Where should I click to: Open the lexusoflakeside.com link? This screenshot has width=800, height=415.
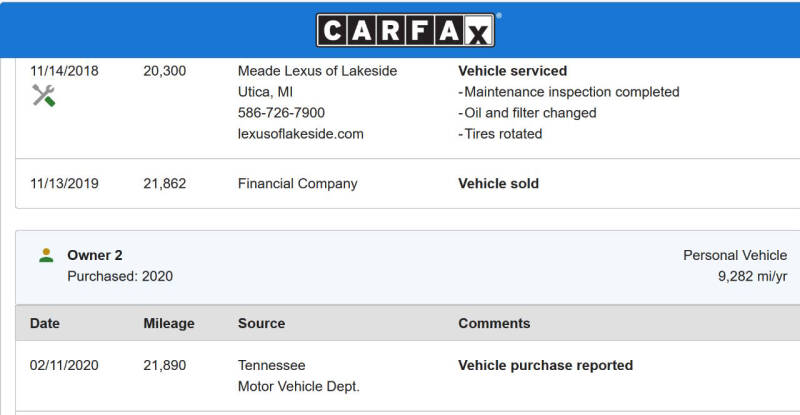(301, 134)
